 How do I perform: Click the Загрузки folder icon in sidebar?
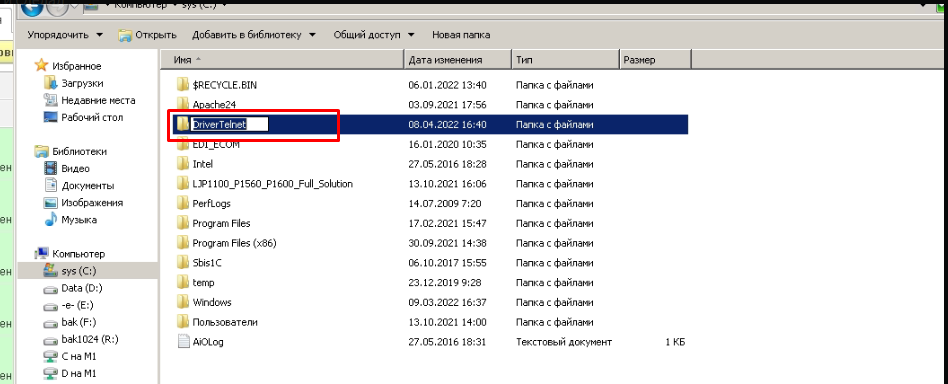point(51,83)
